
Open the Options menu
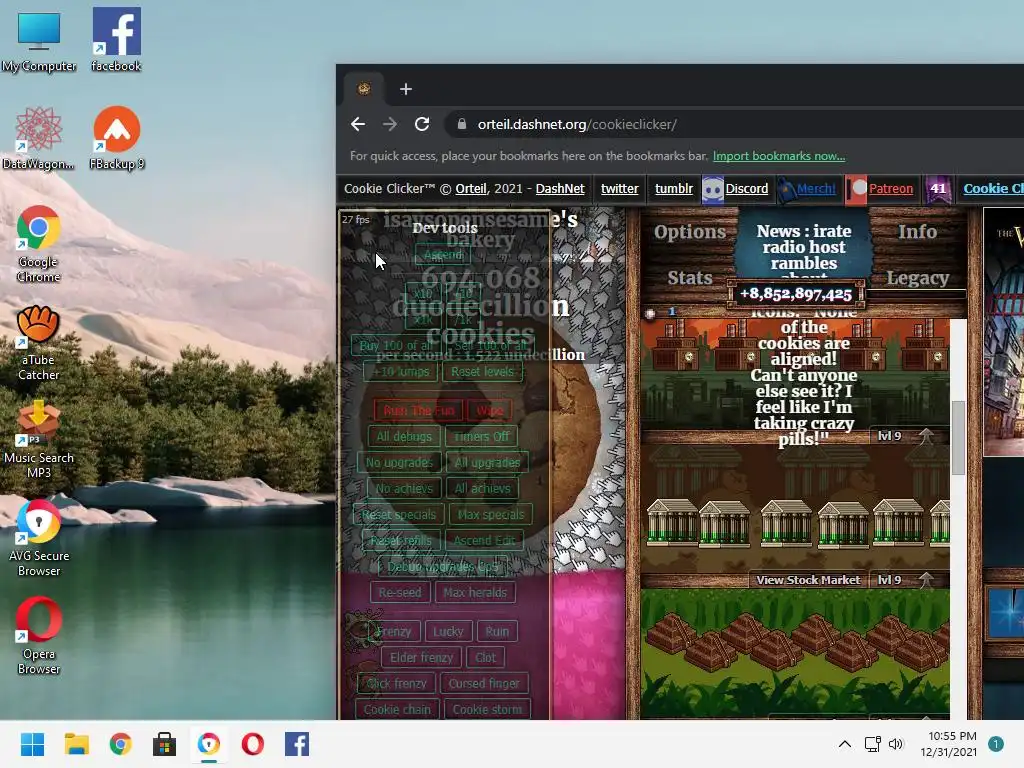(x=690, y=232)
